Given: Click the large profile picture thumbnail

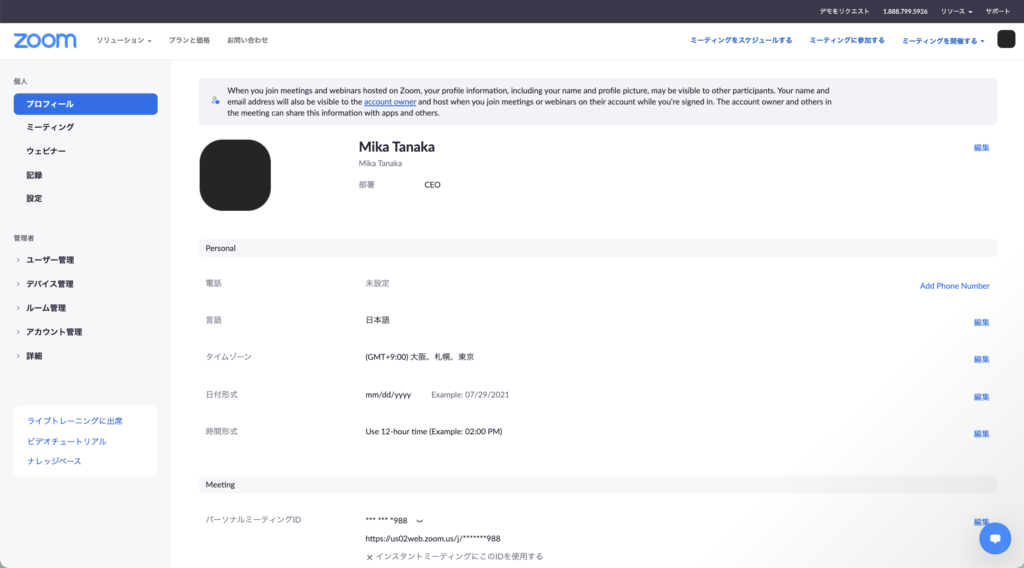Looking at the screenshot, I should (x=235, y=175).
